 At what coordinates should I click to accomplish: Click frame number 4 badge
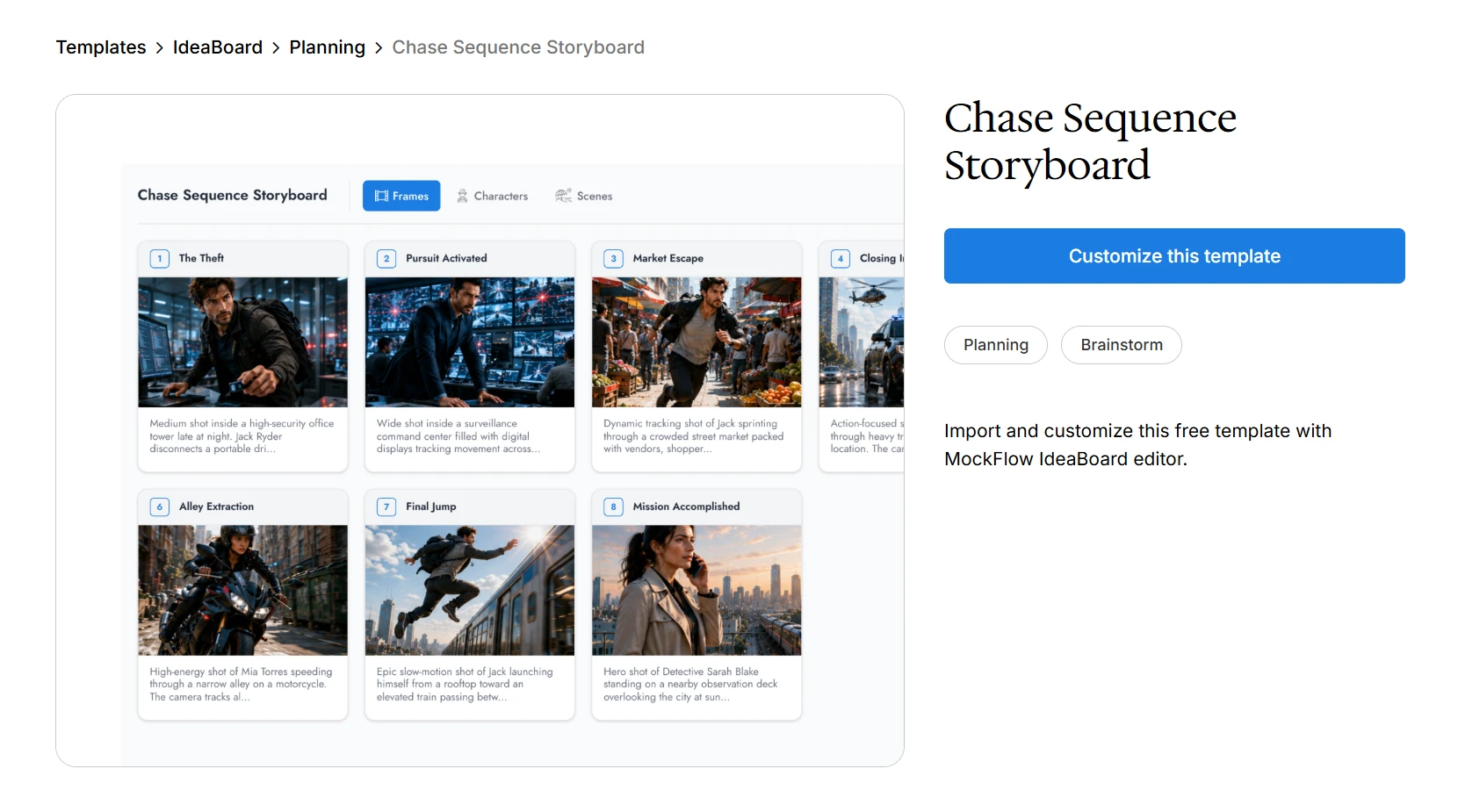(x=841, y=258)
